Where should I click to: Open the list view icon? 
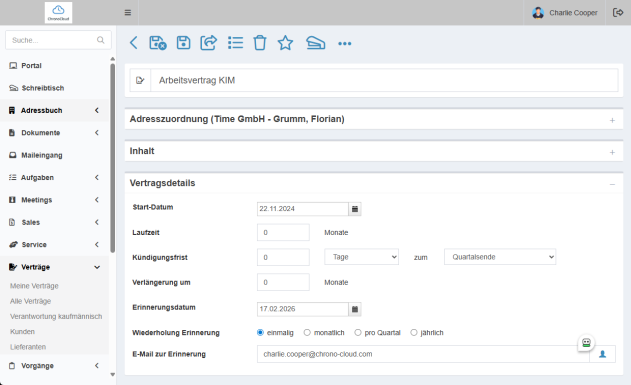pos(235,43)
